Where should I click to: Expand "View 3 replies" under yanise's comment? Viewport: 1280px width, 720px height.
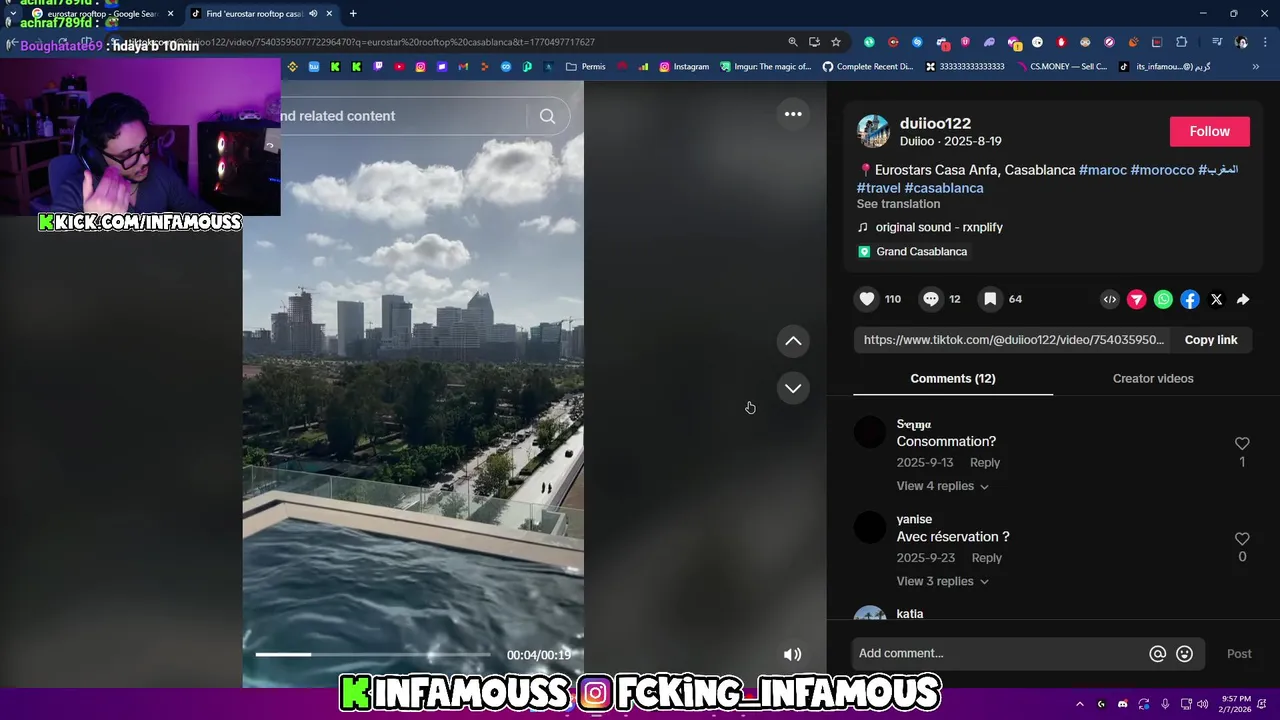coord(942,581)
